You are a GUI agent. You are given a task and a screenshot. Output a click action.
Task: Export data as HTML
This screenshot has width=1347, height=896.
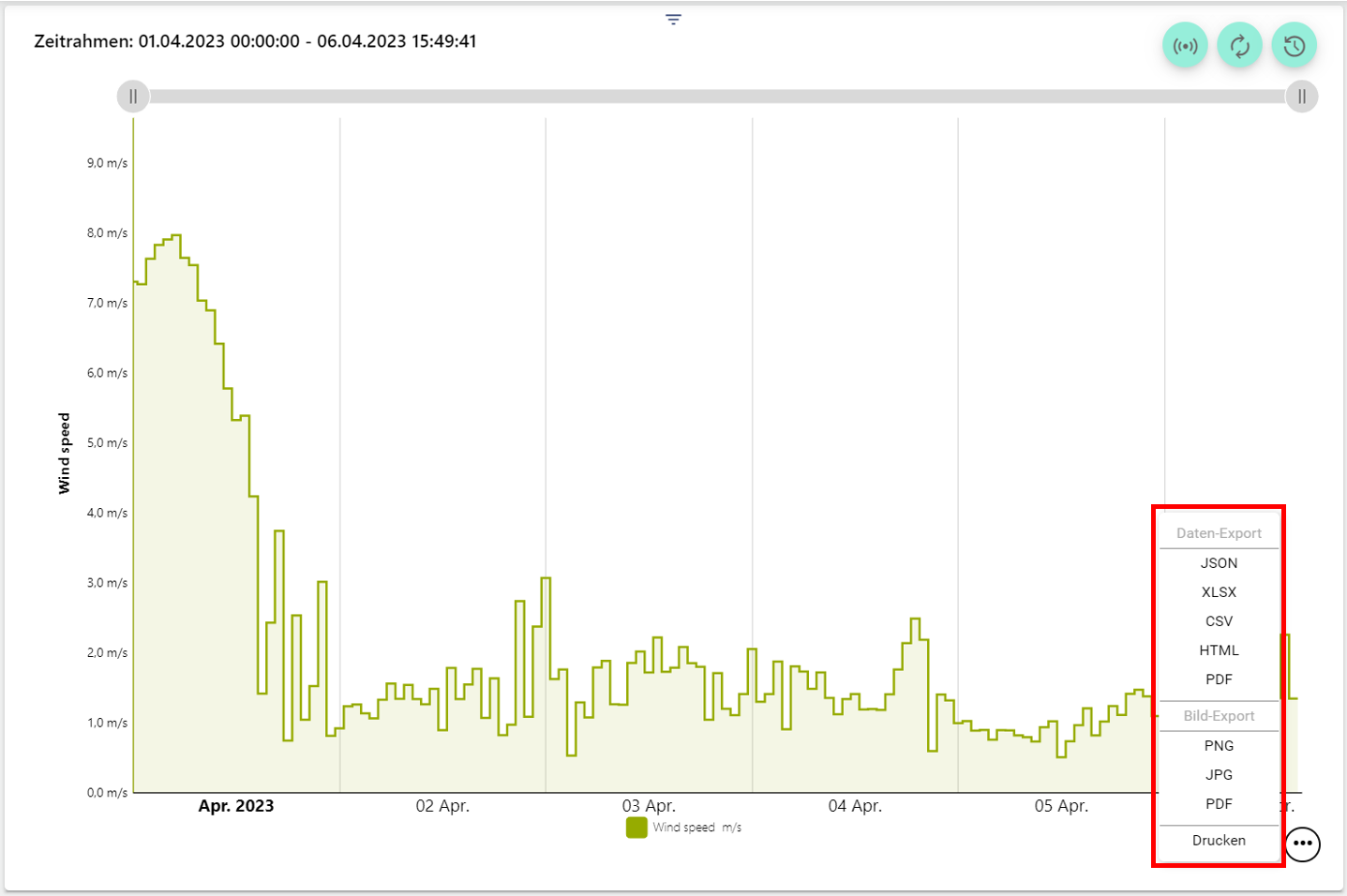point(1219,650)
